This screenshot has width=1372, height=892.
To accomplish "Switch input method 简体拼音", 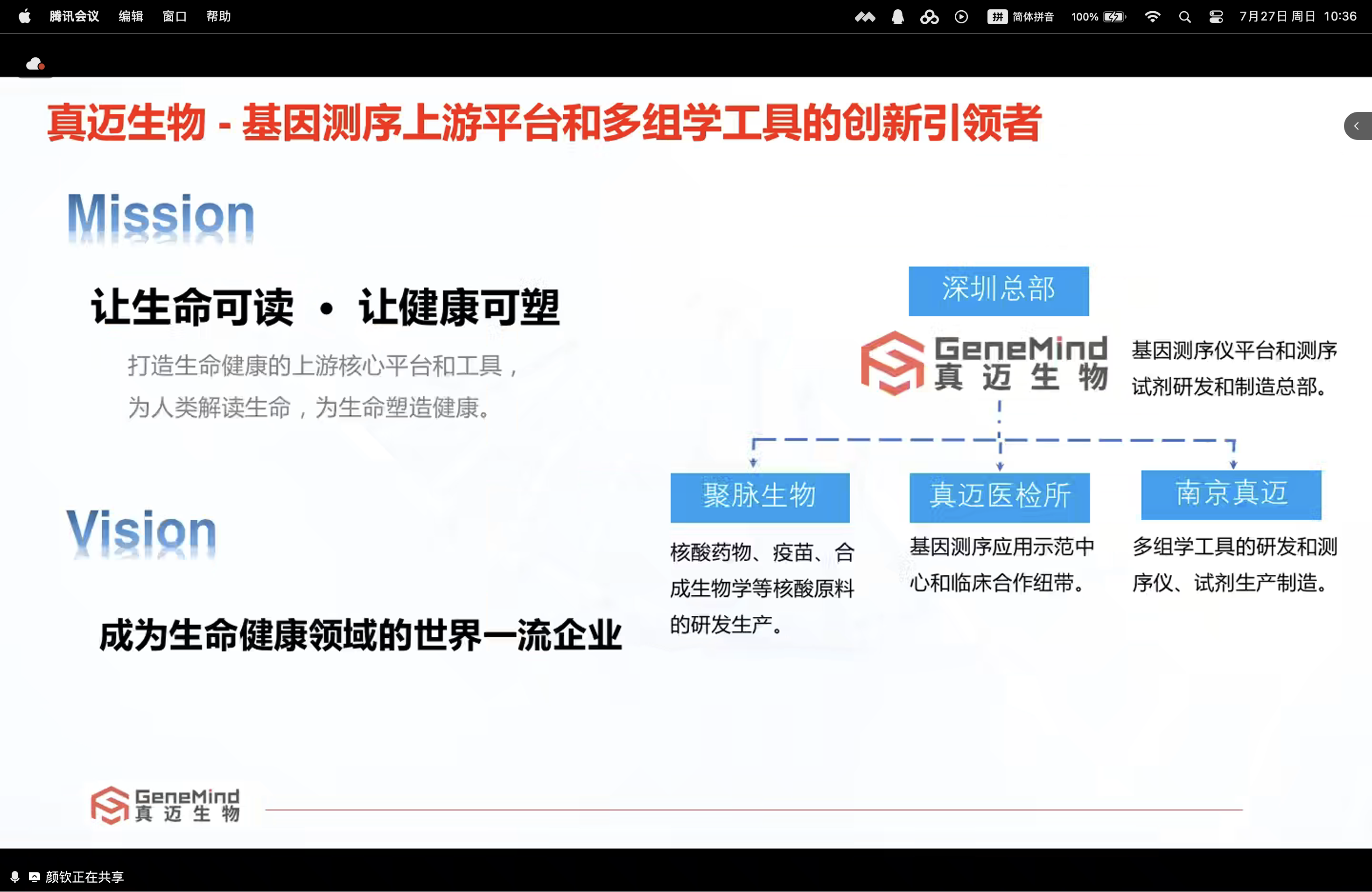I will 1021,17.
